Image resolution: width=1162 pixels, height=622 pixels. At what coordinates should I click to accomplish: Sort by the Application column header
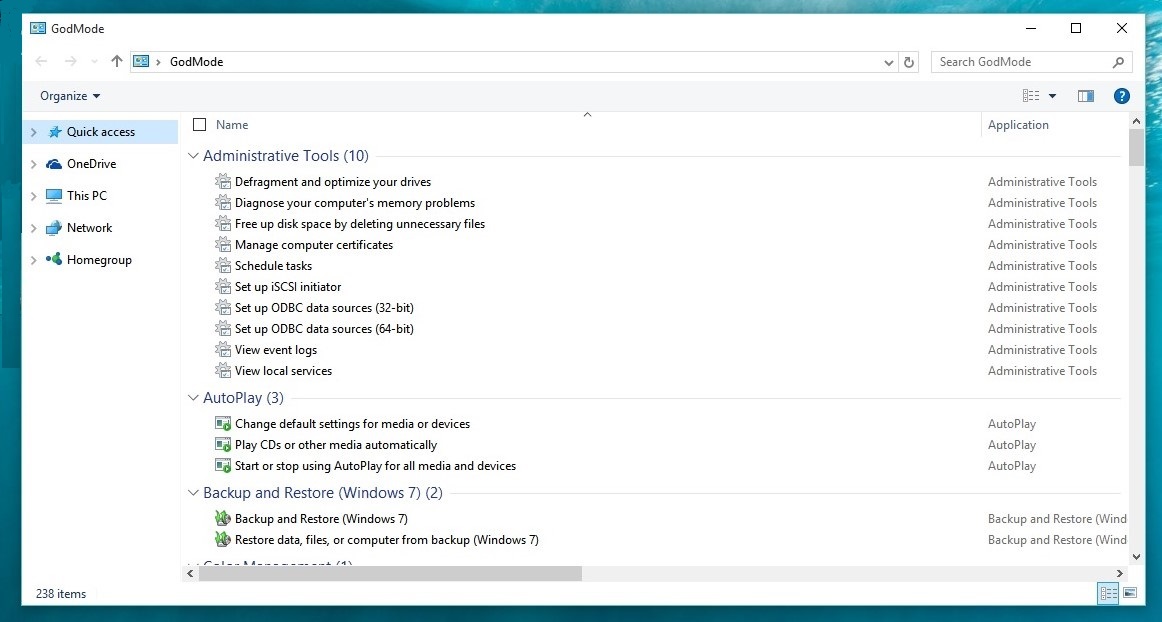point(1018,125)
